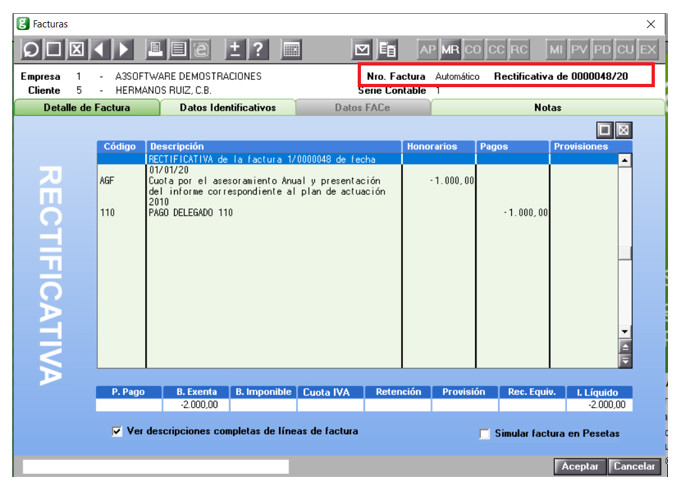676x482 pixels.
Task: Open the Notas tab
Action: [548, 108]
